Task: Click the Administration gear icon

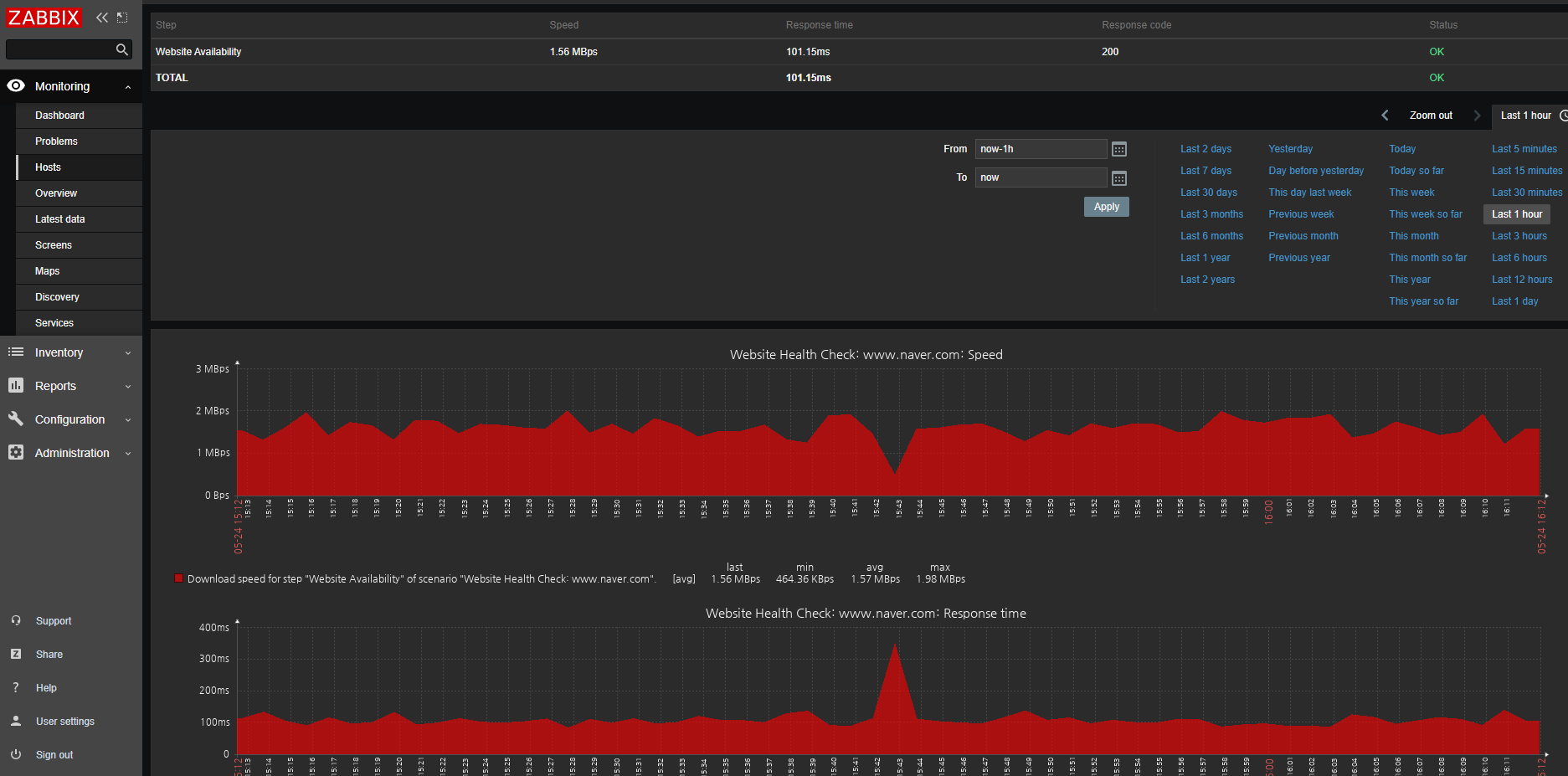Action: [x=15, y=453]
